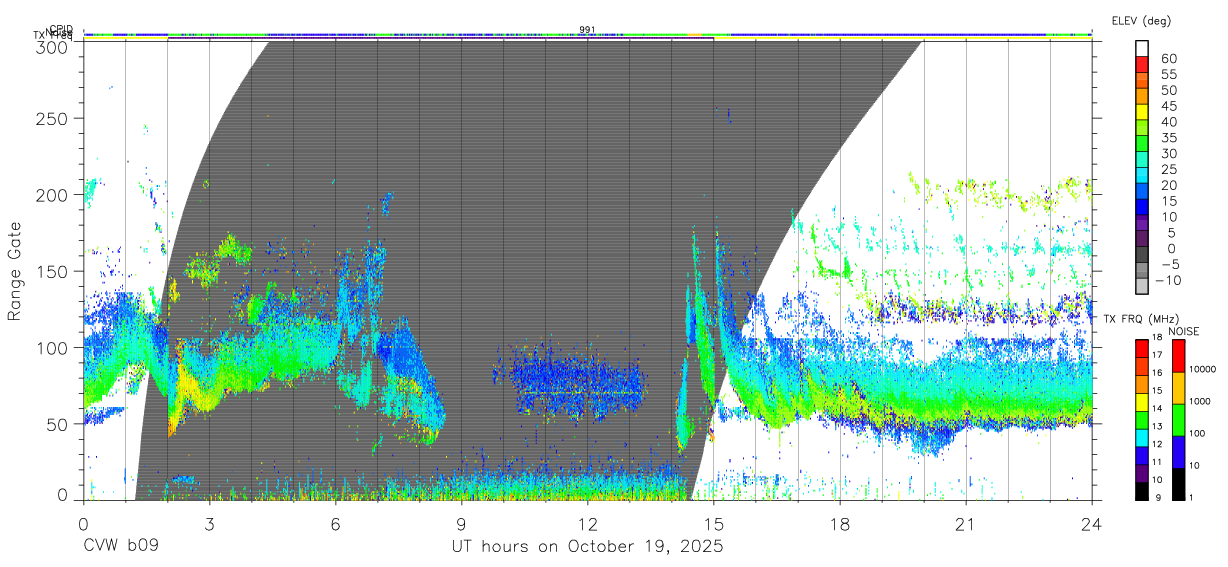This screenshot has width=1228, height=567.
Task: Click the "30" value on ELEV legend
Action: click(1169, 153)
